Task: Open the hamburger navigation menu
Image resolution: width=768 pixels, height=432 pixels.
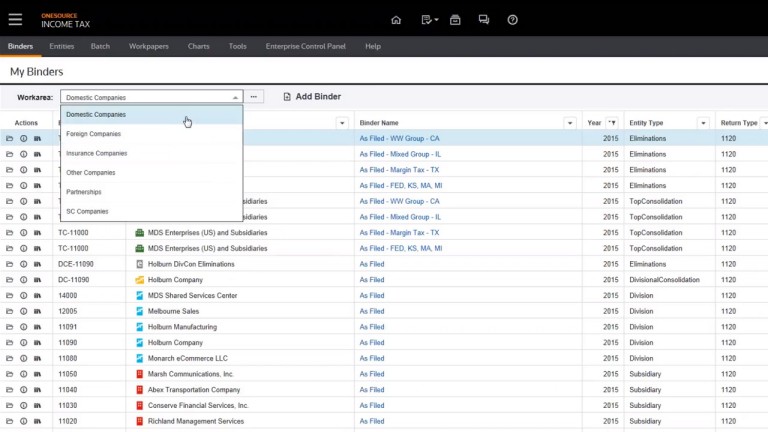Action: [x=15, y=19]
